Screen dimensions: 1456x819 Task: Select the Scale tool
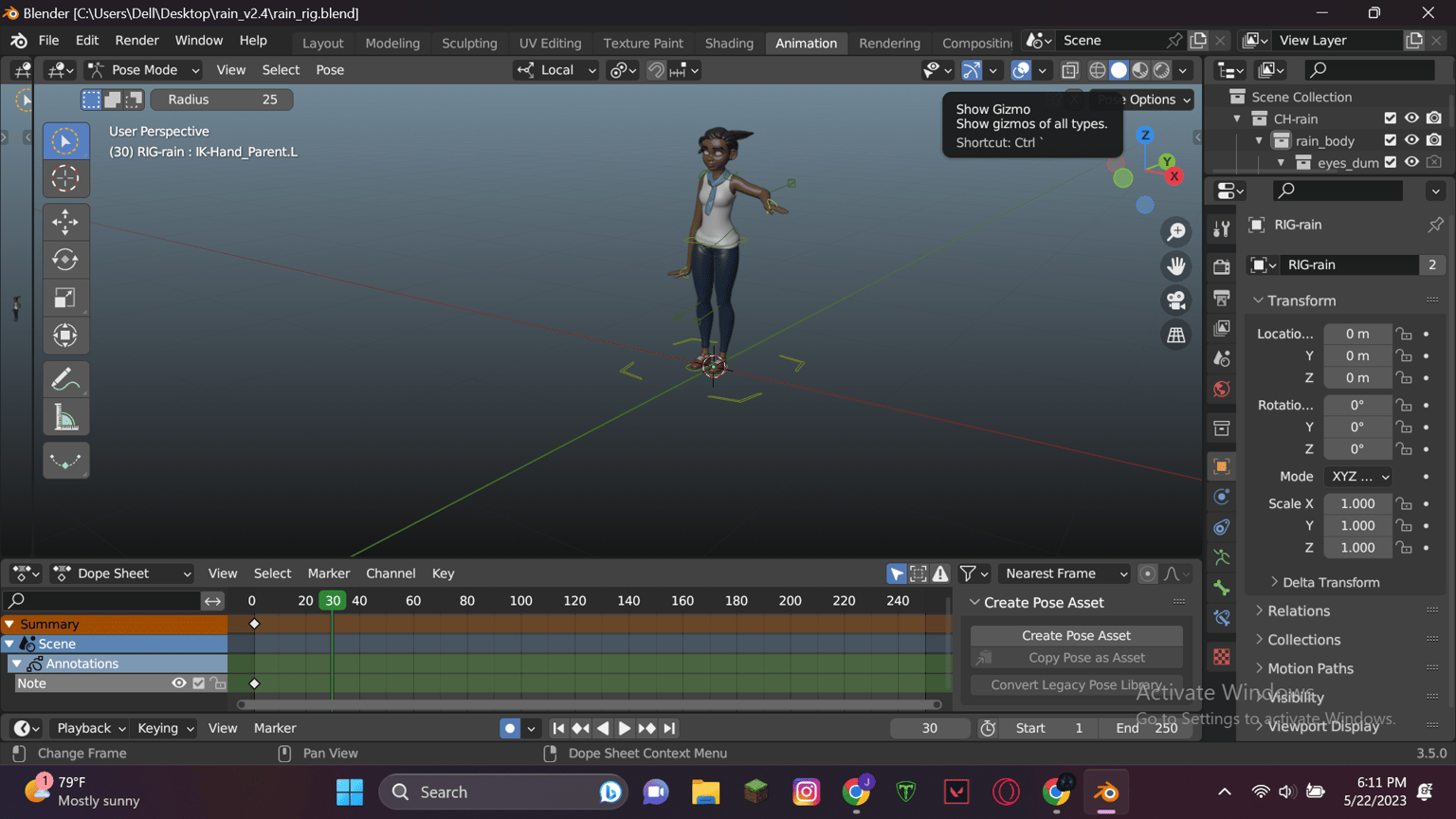coord(65,298)
